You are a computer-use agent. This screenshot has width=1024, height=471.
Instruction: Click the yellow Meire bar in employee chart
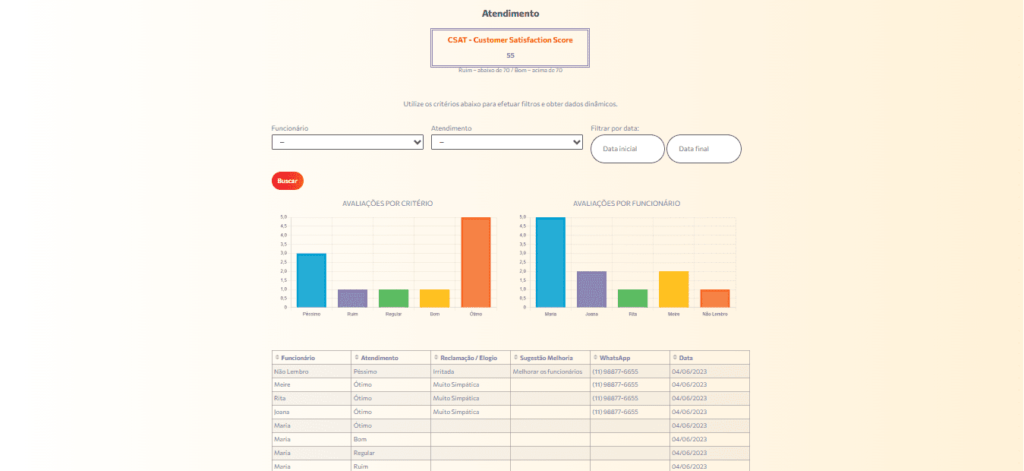(673, 289)
